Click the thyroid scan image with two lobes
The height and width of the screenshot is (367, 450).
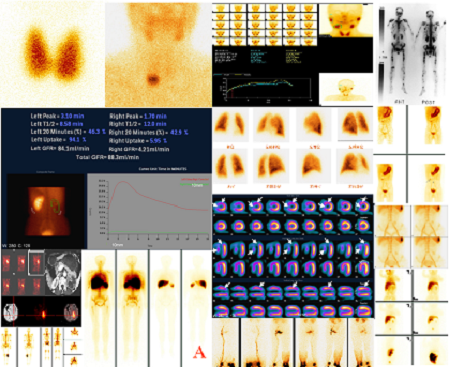click(x=52, y=53)
